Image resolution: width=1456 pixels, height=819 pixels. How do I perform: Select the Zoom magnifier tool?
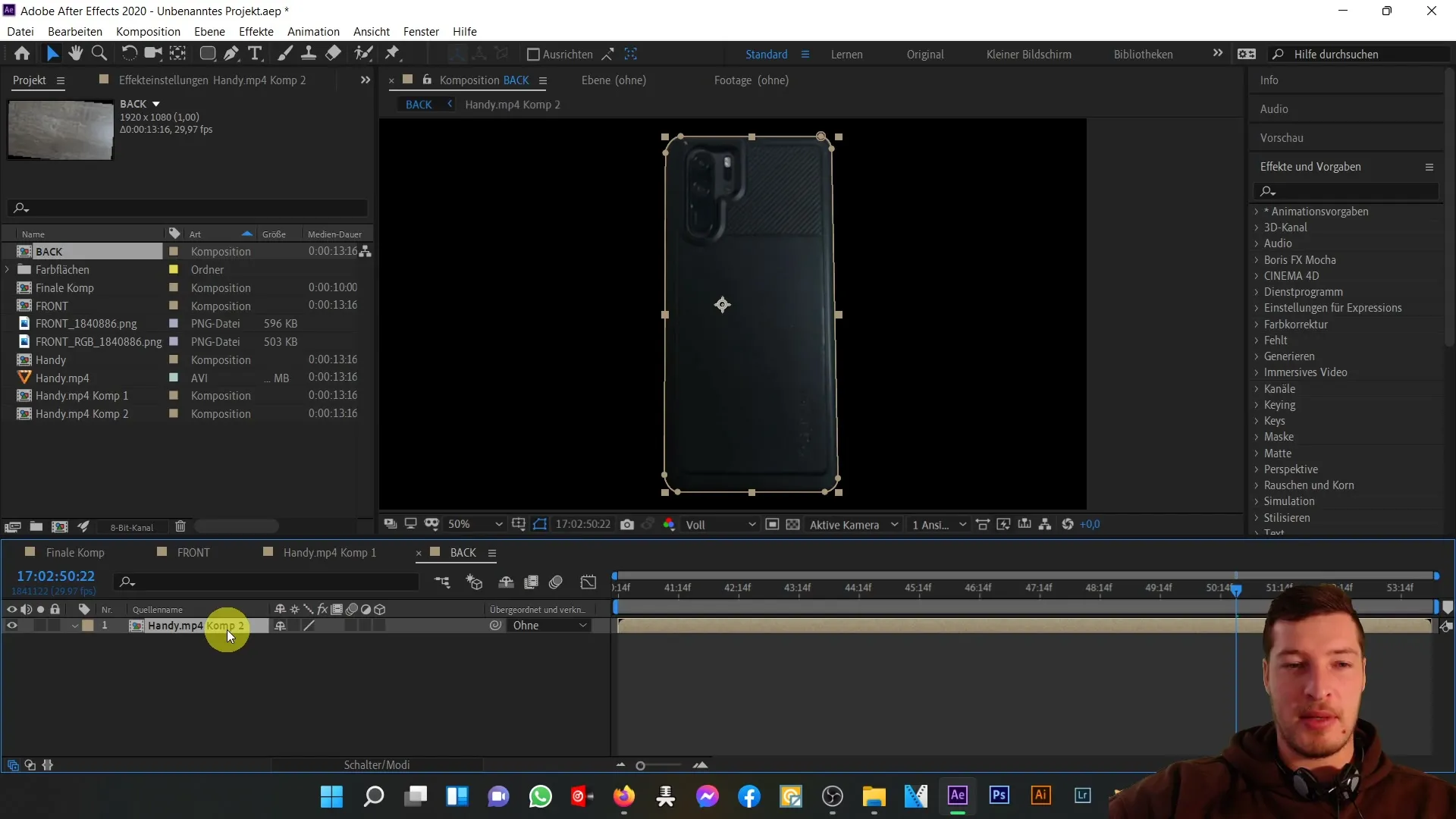click(x=99, y=54)
